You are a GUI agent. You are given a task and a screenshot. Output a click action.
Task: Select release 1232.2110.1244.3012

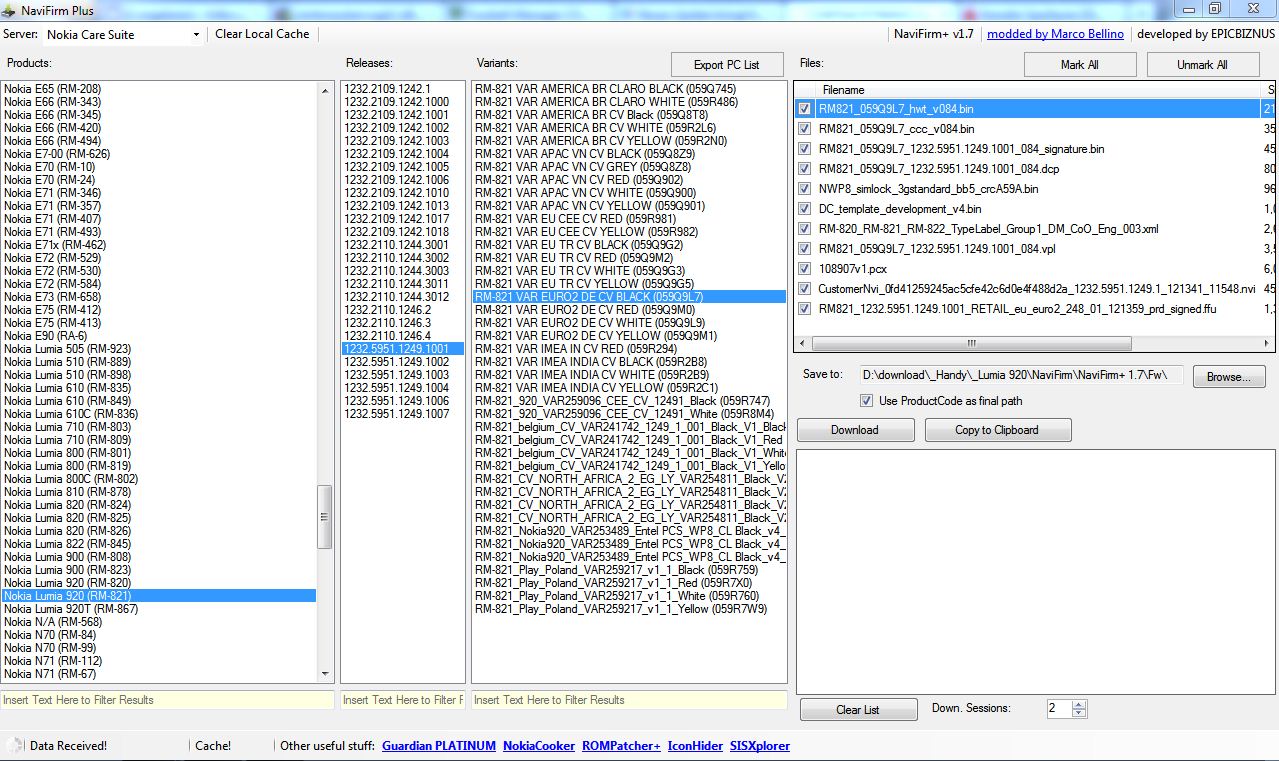coord(403,297)
